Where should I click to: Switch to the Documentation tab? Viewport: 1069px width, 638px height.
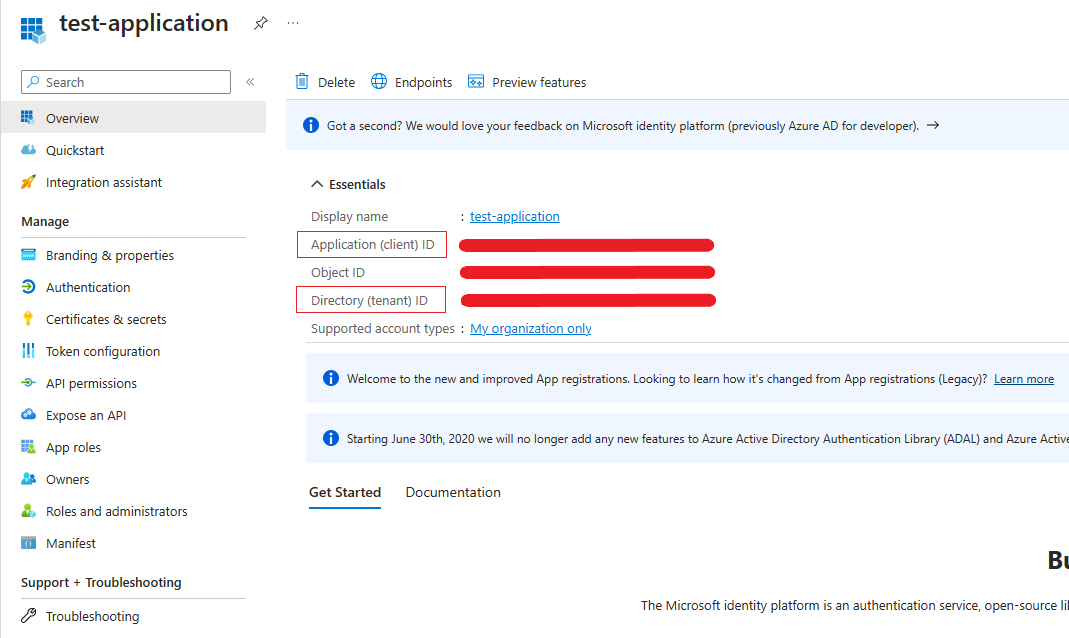click(x=453, y=492)
